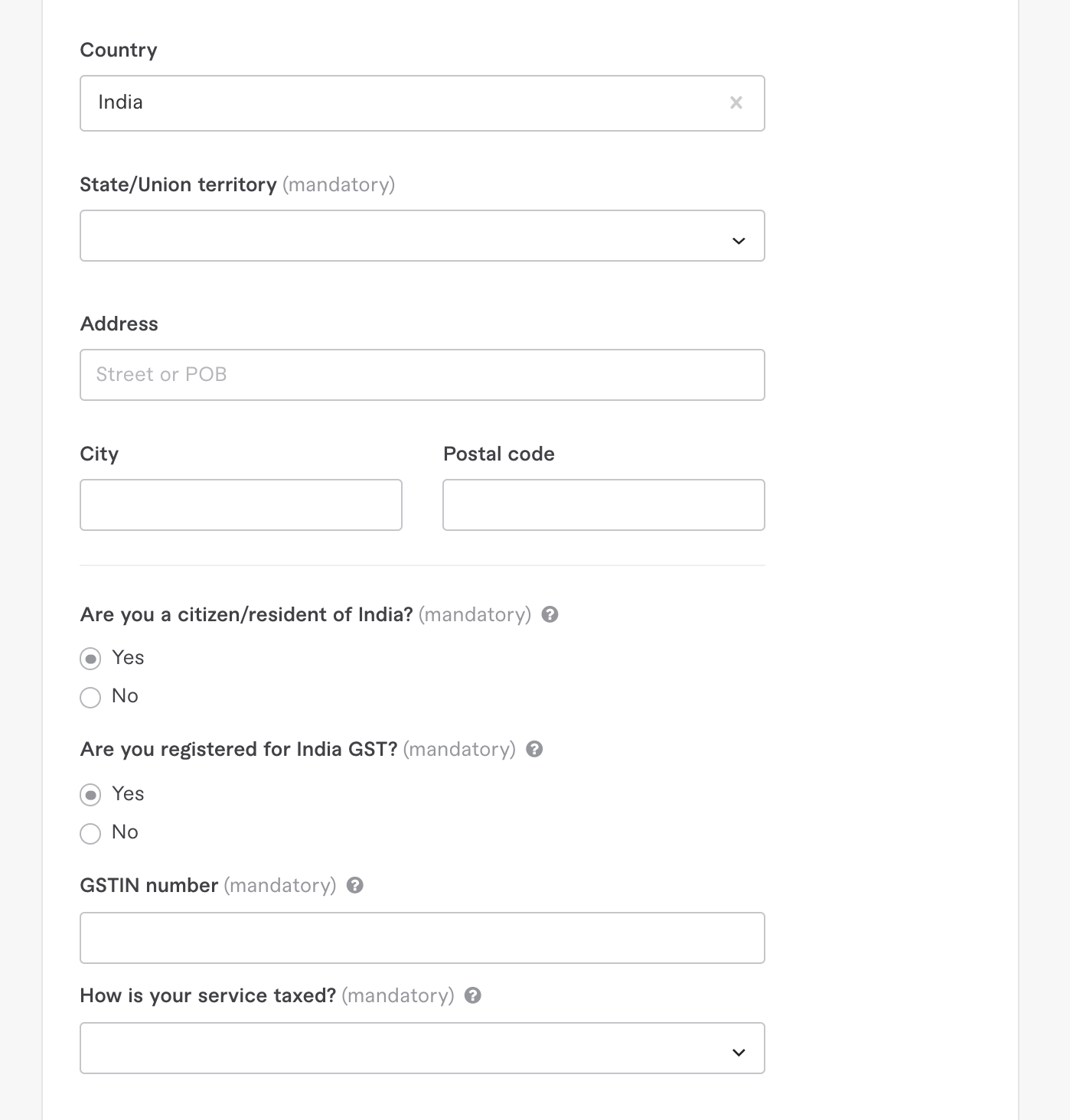
Task: Open the Country selection field
Action: [x=398, y=103]
